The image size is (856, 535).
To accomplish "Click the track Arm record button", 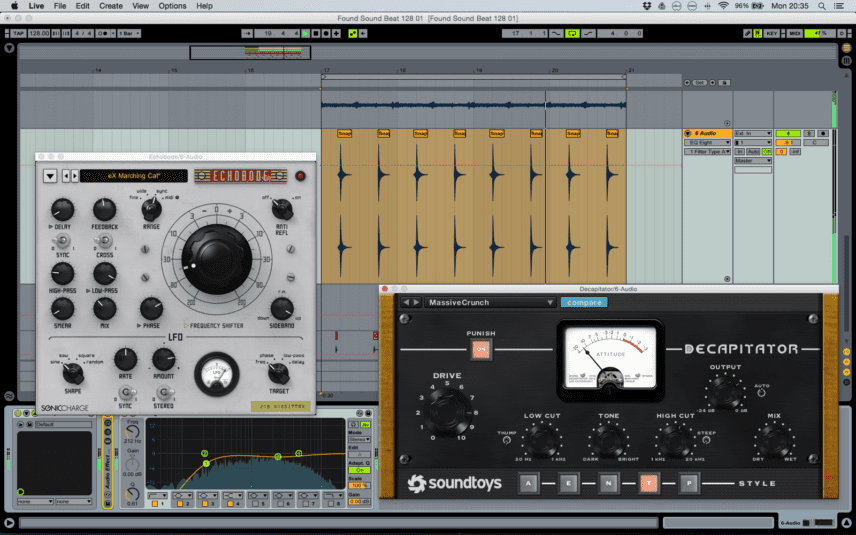I will click(823, 133).
